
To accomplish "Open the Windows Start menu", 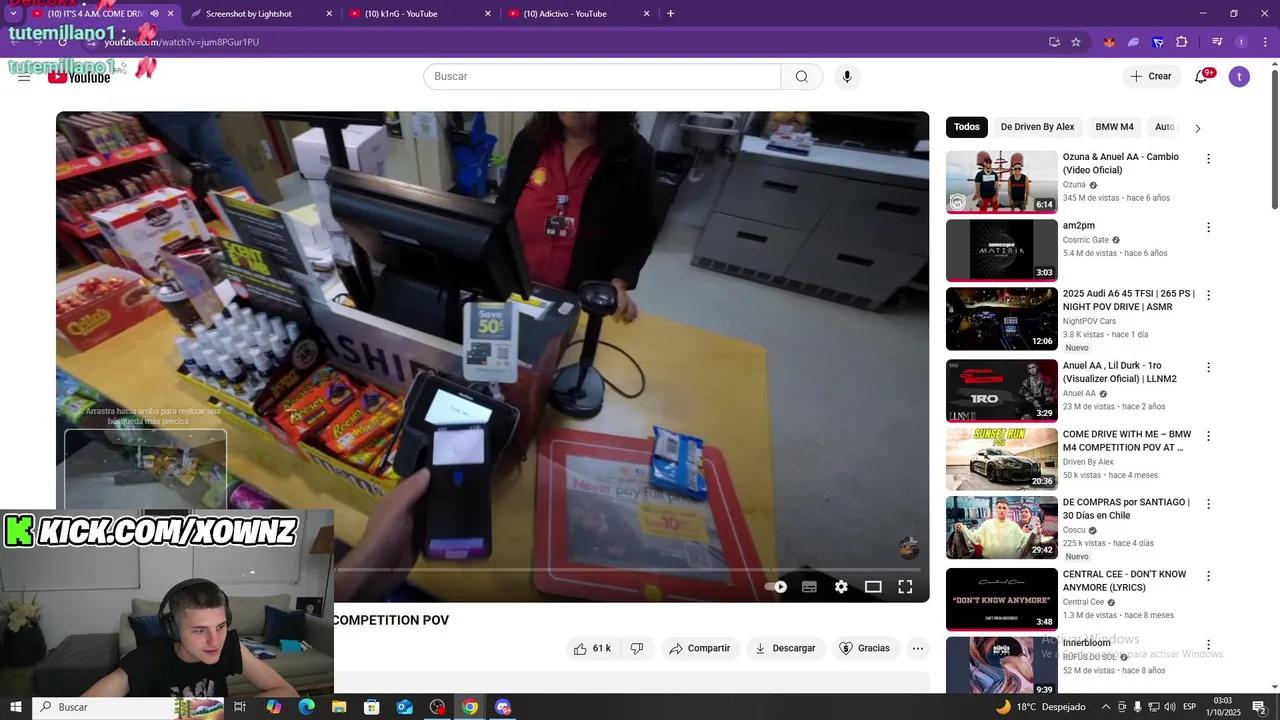I will [x=15, y=707].
